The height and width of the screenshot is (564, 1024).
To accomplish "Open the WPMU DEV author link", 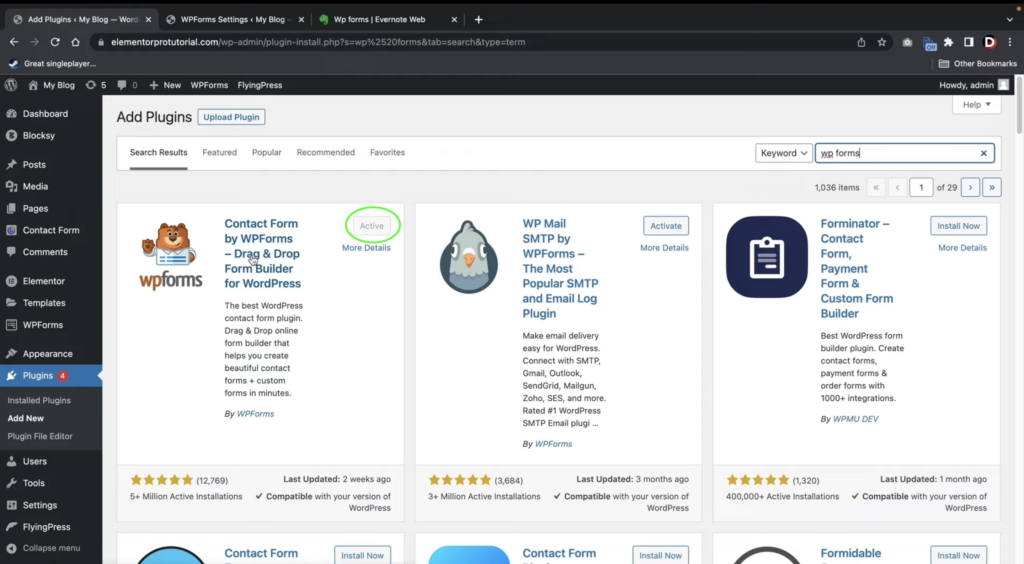I will coord(856,419).
